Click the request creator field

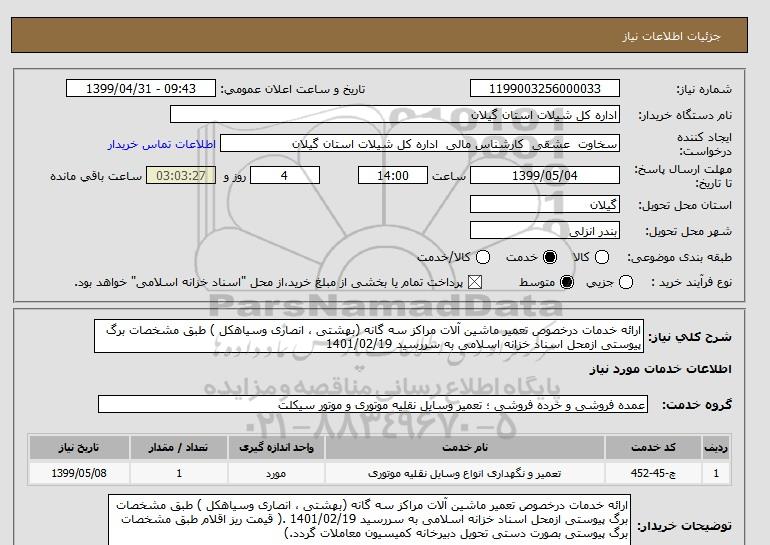tap(420, 144)
